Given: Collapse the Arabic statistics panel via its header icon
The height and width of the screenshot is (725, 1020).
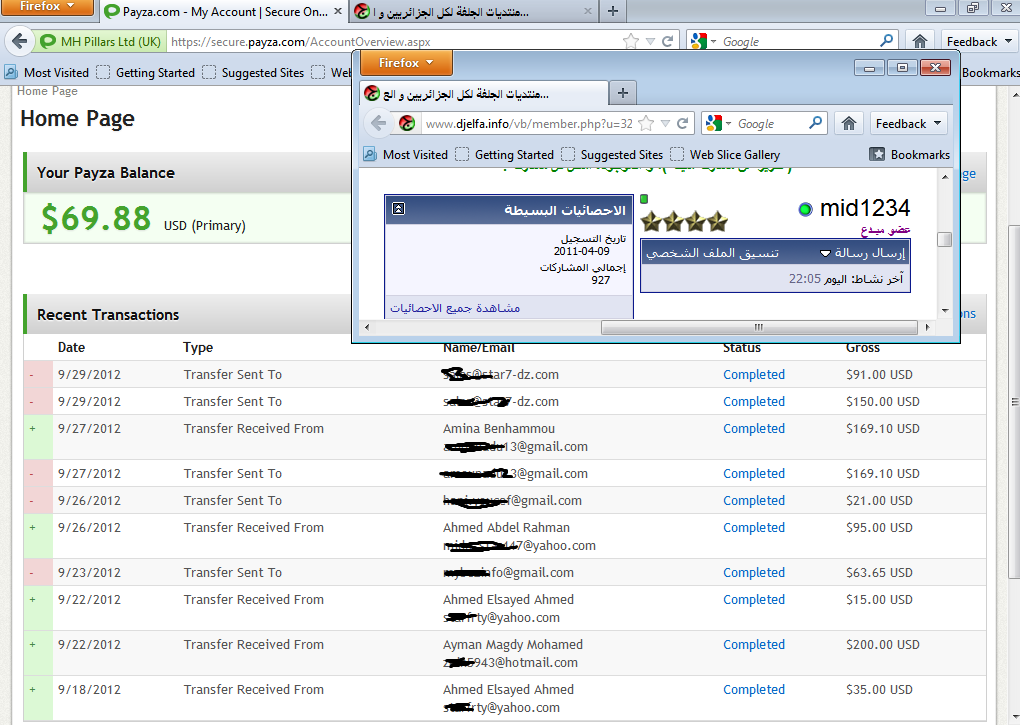Looking at the screenshot, I should 399,209.
